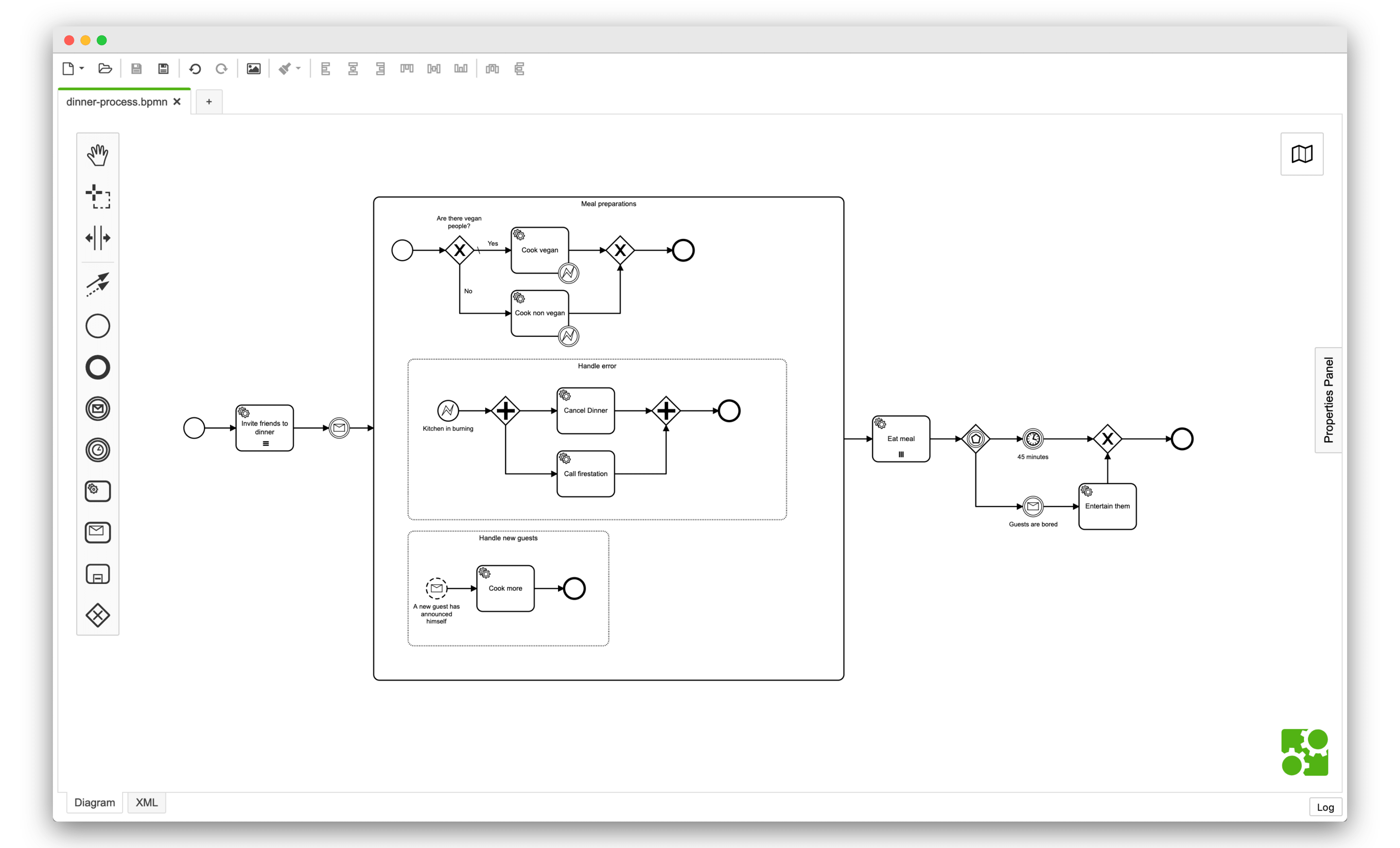Open the new file dropdown arrow
This screenshot has height=848, width=1400.
pyautogui.click(x=82, y=69)
